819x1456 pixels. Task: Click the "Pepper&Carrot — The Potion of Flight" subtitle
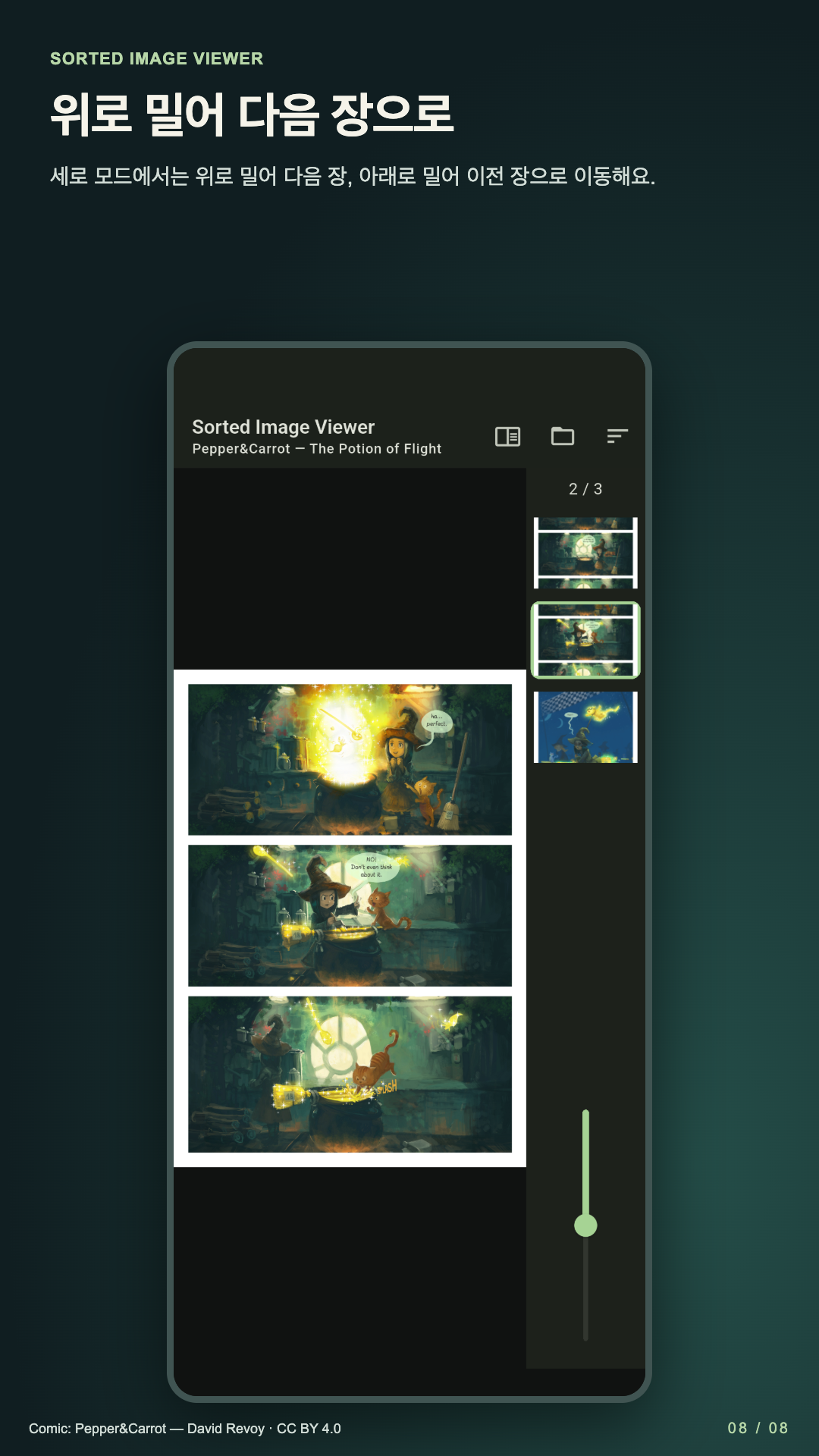pyautogui.click(x=317, y=449)
